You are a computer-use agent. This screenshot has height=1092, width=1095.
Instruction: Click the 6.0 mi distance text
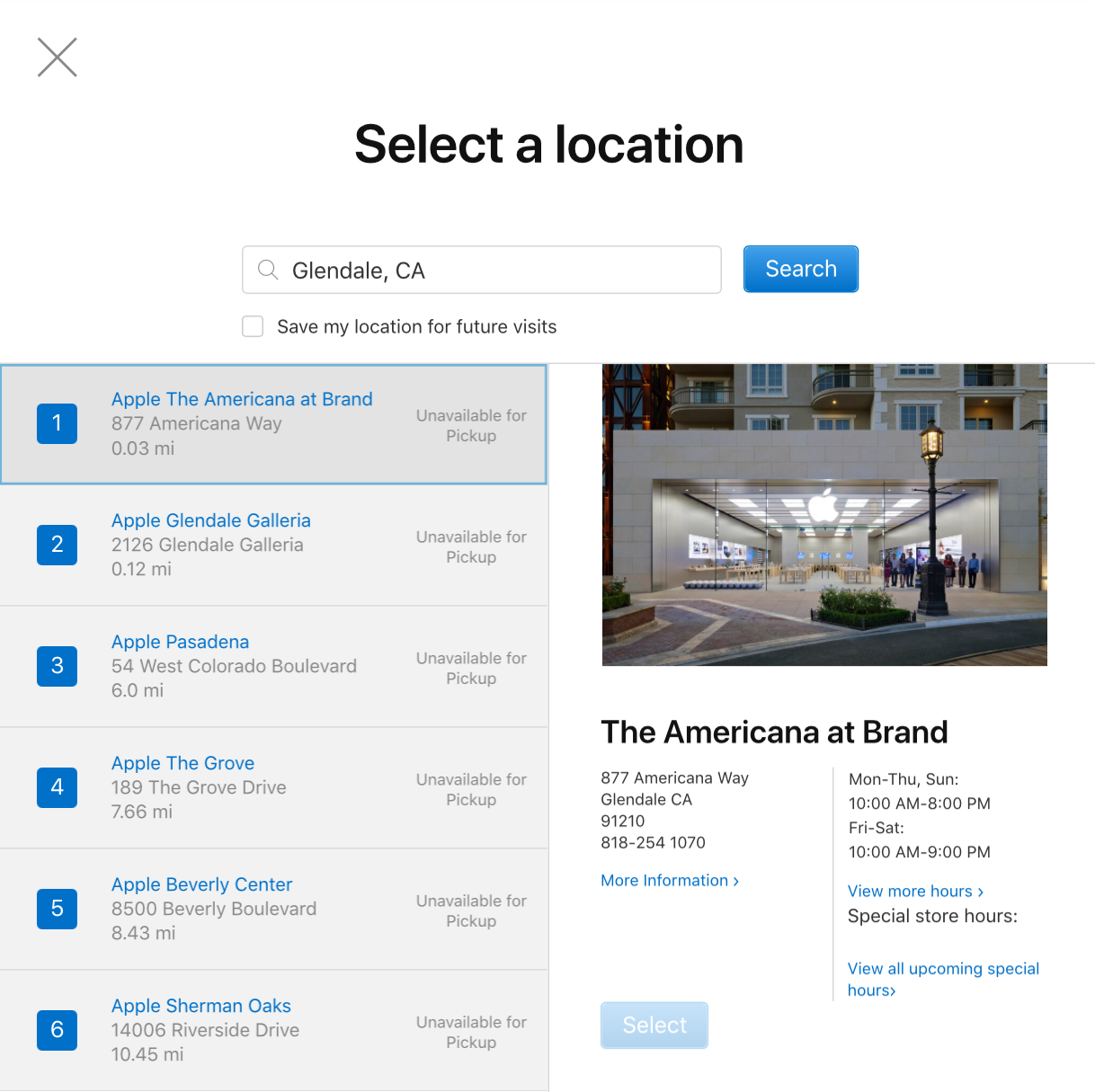[138, 690]
